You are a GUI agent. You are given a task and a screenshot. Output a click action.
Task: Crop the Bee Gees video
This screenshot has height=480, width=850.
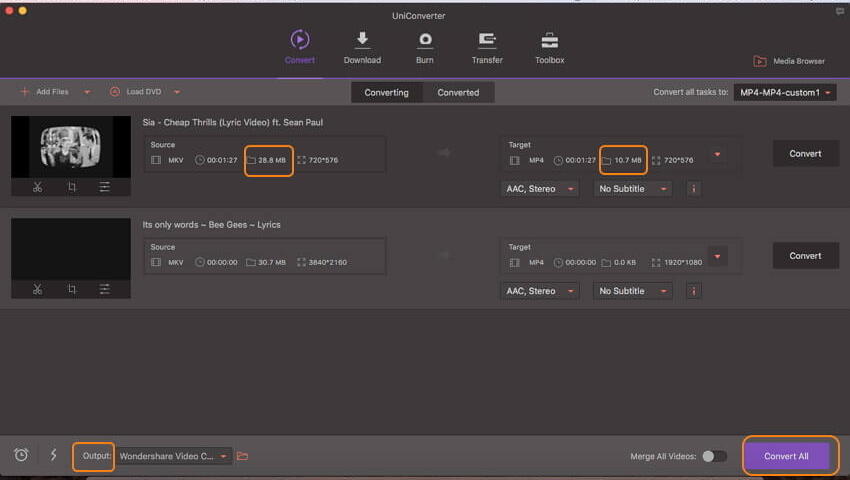tap(72, 289)
